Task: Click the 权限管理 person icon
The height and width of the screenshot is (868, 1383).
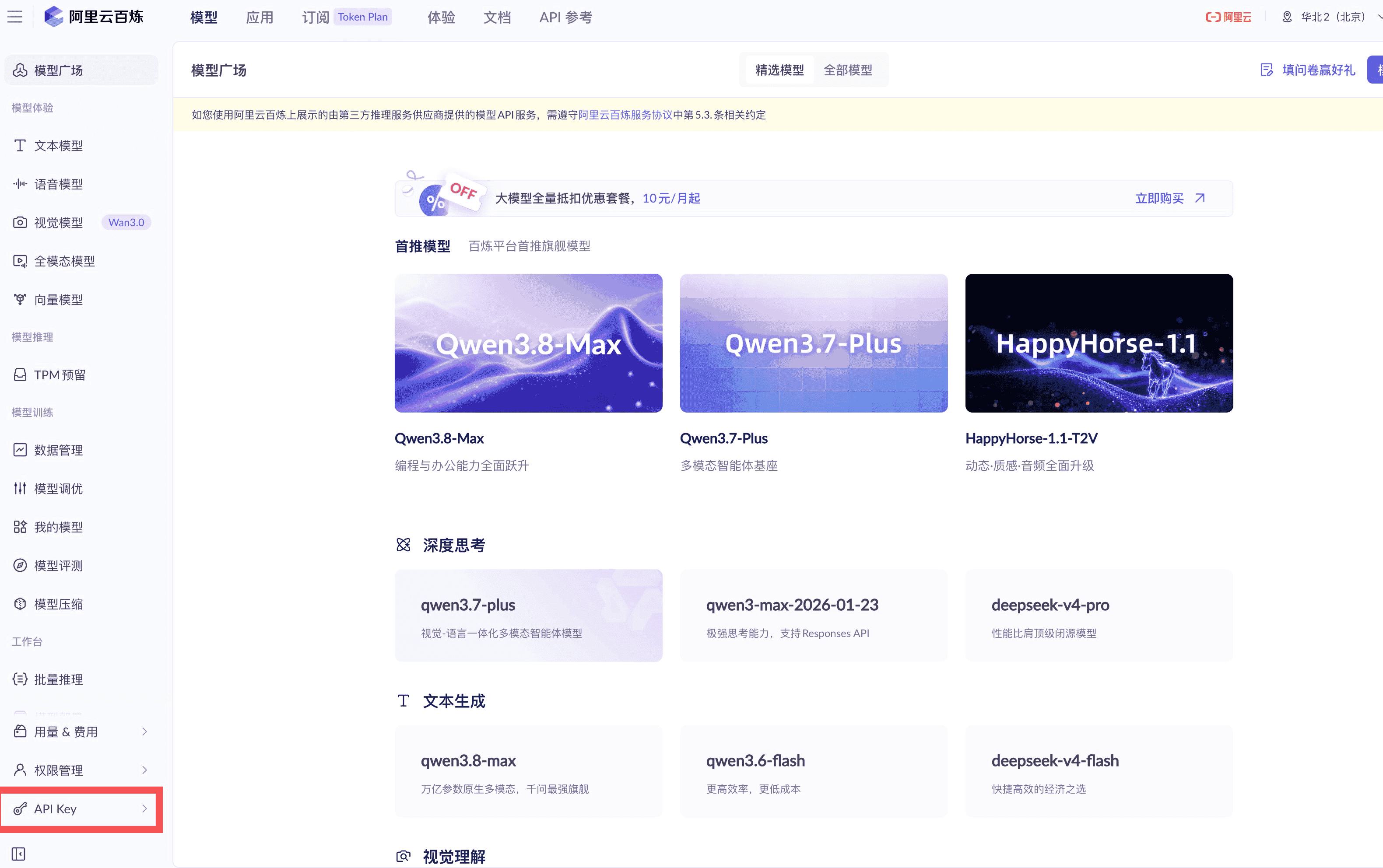Action: (x=20, y=770)
